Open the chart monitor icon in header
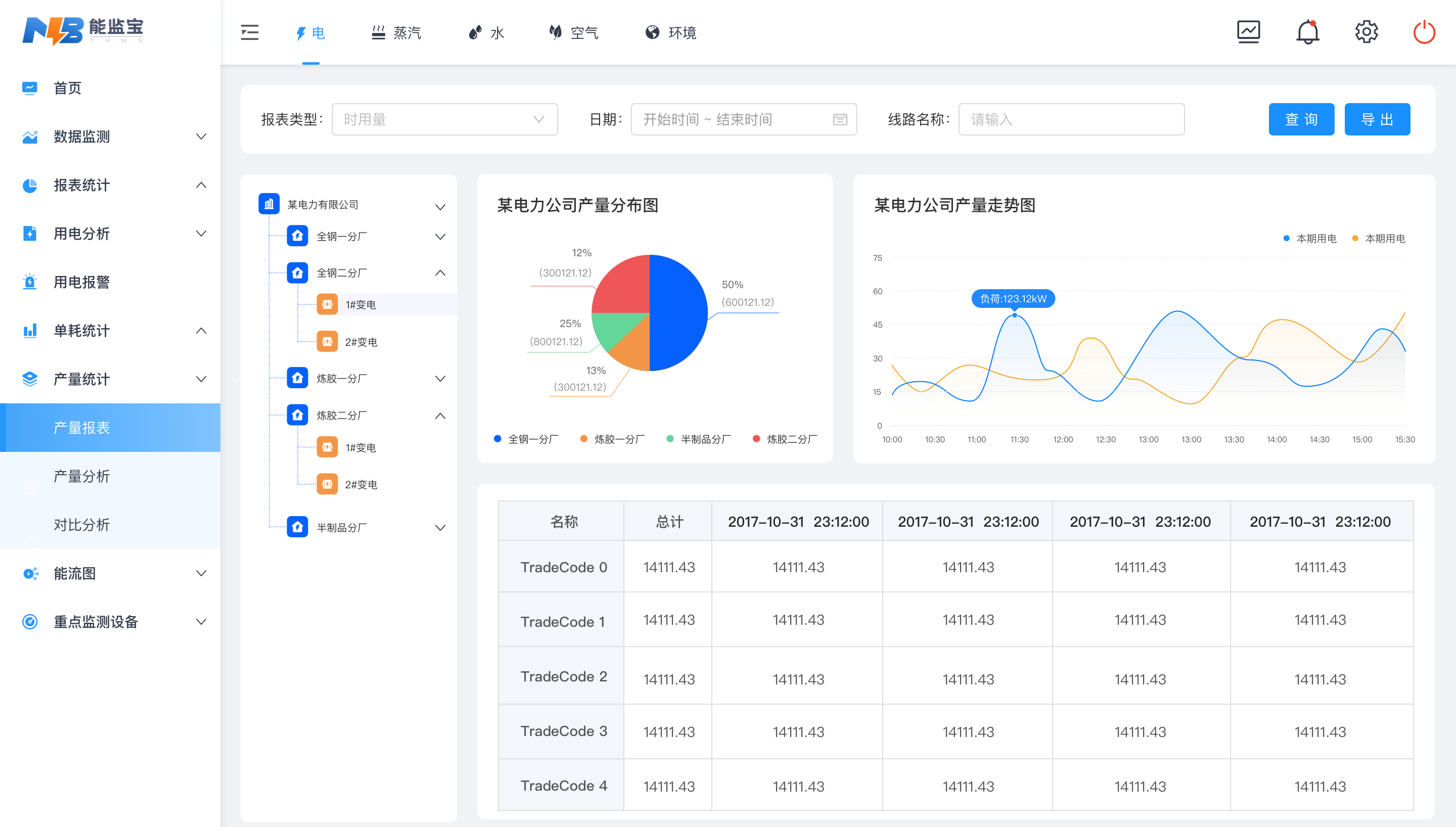The image size is (1456, 827). pyautogui.click(x=1248, y=32)
